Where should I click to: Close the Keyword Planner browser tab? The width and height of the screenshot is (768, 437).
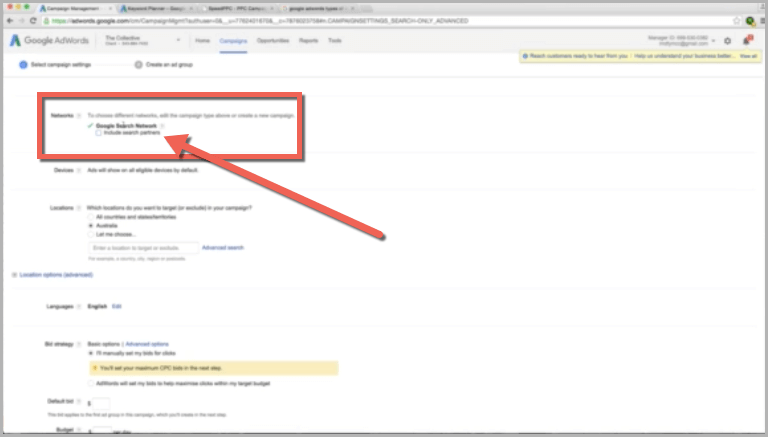(x=191, y=9)
